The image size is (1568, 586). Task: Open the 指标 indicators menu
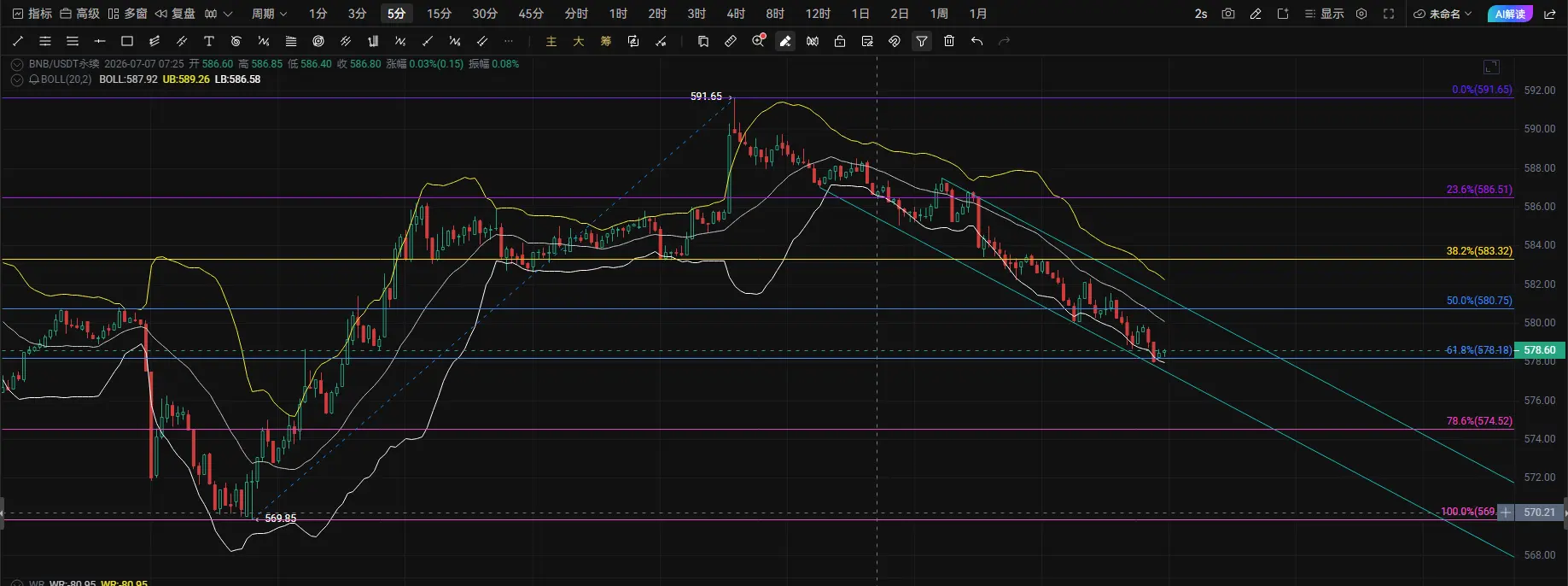tap(32, 14)
